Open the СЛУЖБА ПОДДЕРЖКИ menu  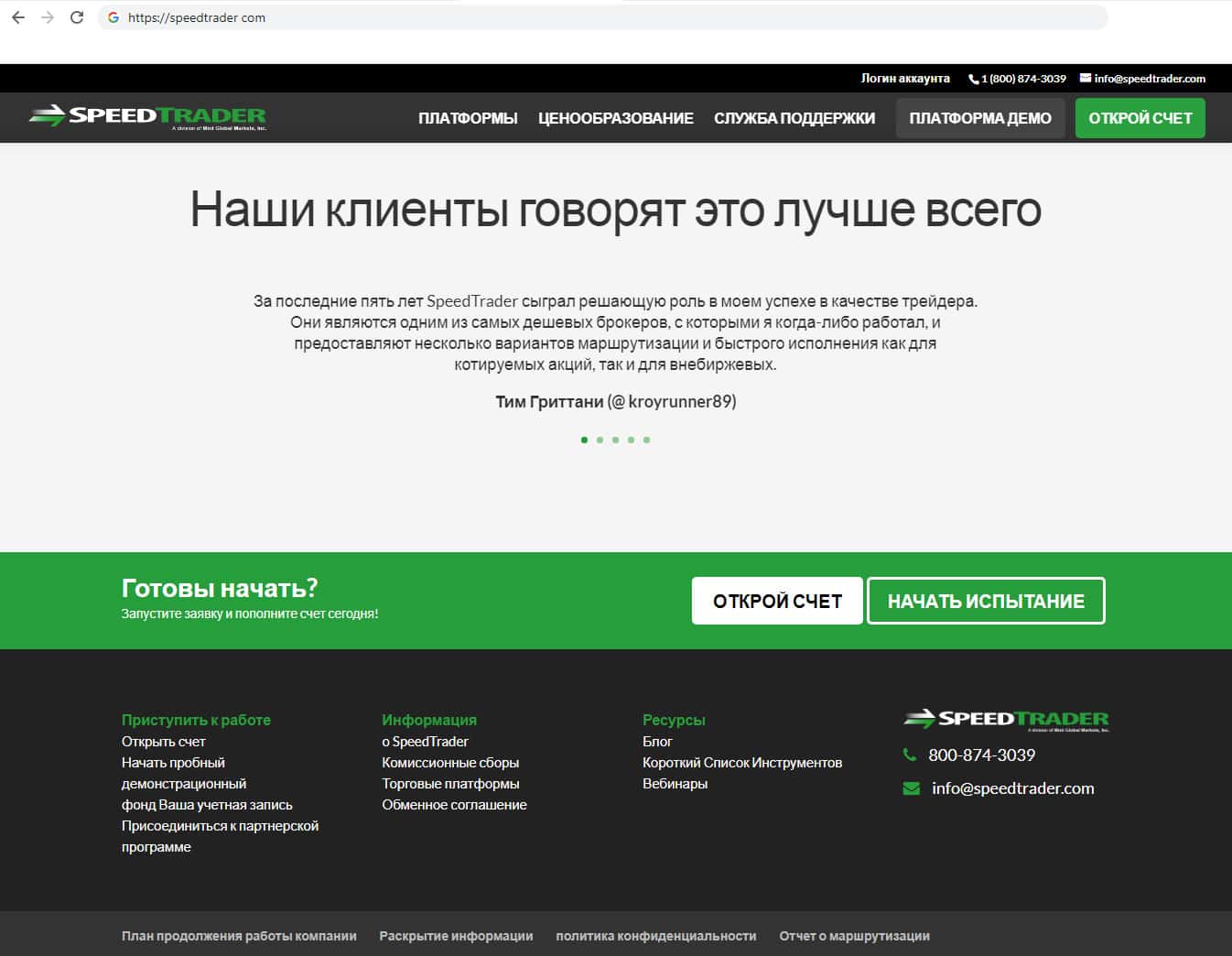tap(794, 118)
